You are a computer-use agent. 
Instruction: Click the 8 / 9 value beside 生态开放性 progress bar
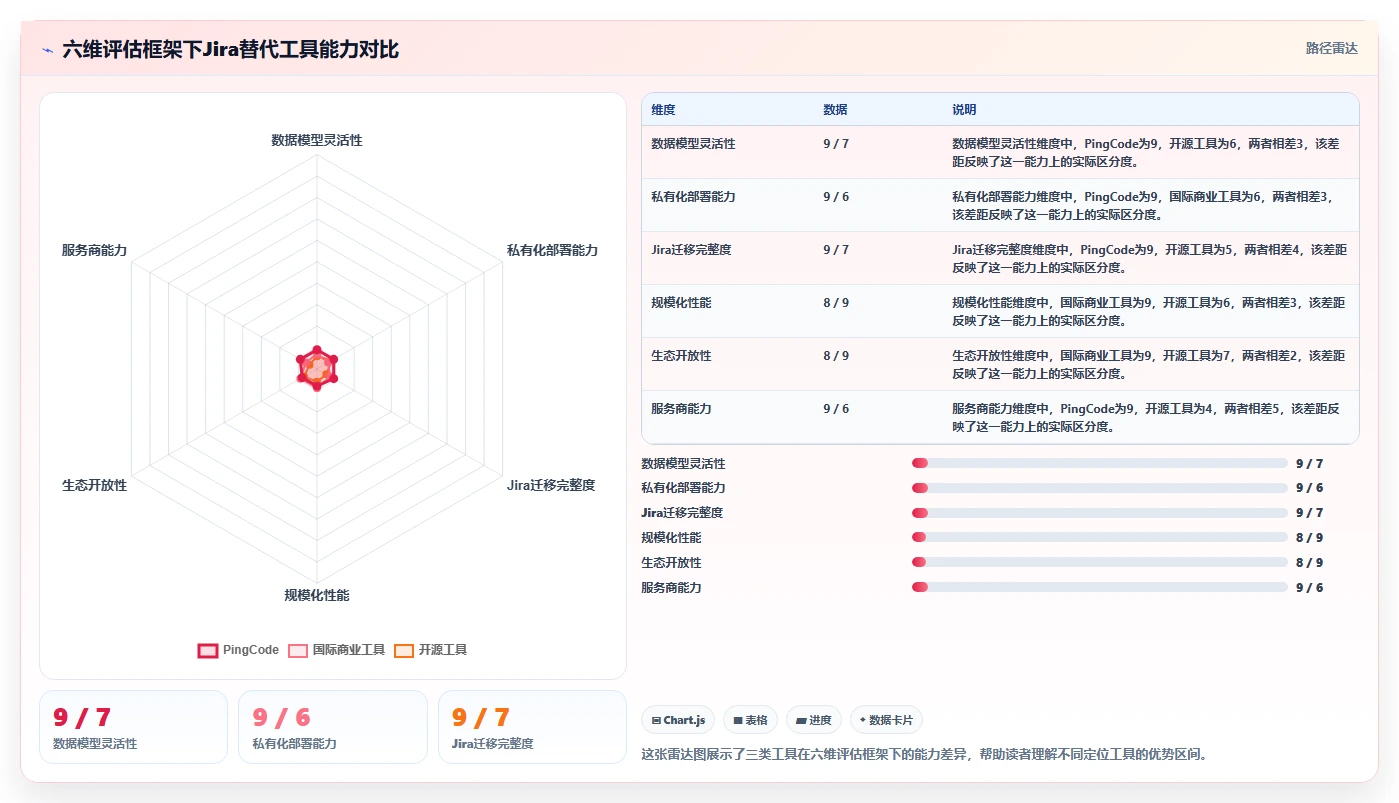point(1309,563)
